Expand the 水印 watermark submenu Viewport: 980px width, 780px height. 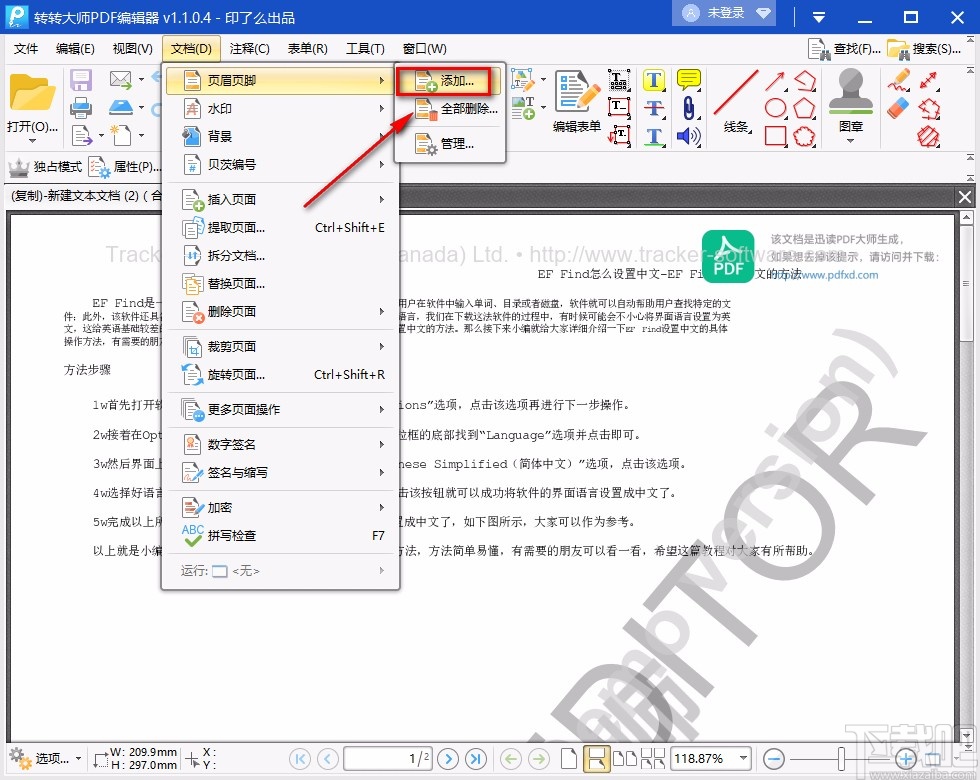coord(280,109)
